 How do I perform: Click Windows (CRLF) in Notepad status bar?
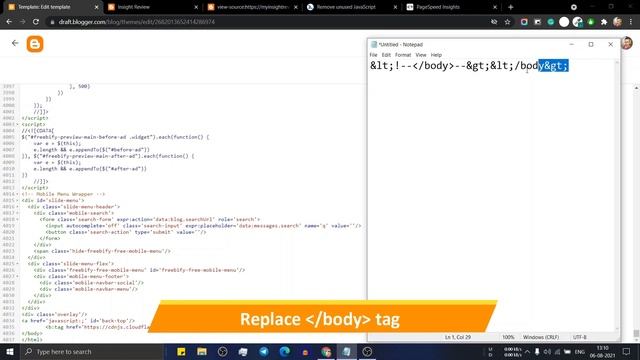coord(541,337)
